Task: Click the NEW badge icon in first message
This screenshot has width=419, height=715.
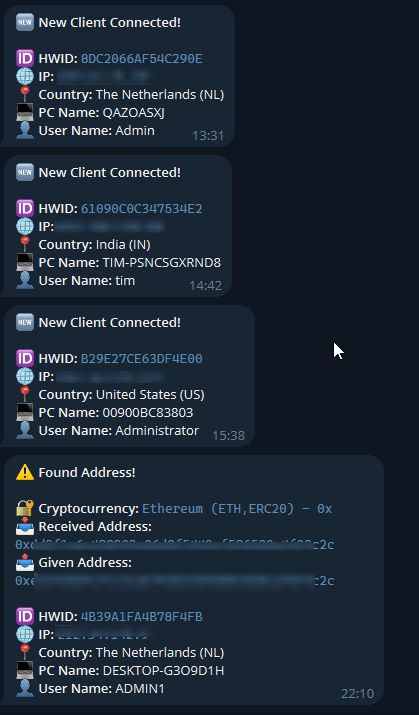Action: click(25, 22)
